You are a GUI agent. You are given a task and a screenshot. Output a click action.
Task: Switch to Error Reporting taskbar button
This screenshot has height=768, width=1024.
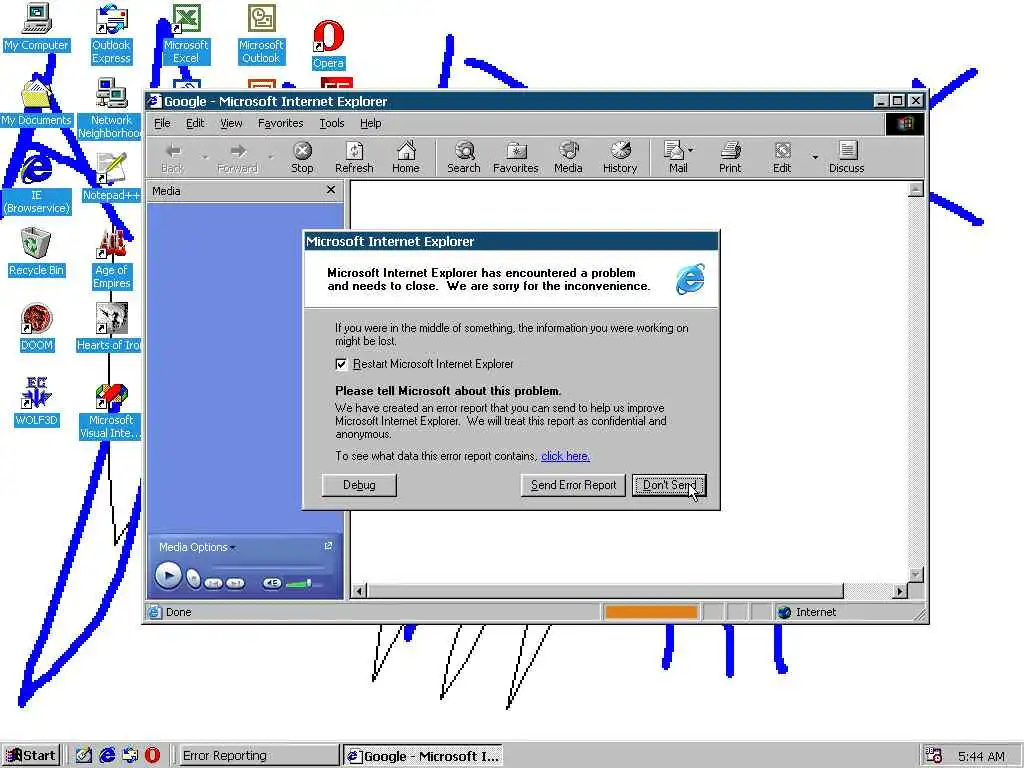click(257, 756)
